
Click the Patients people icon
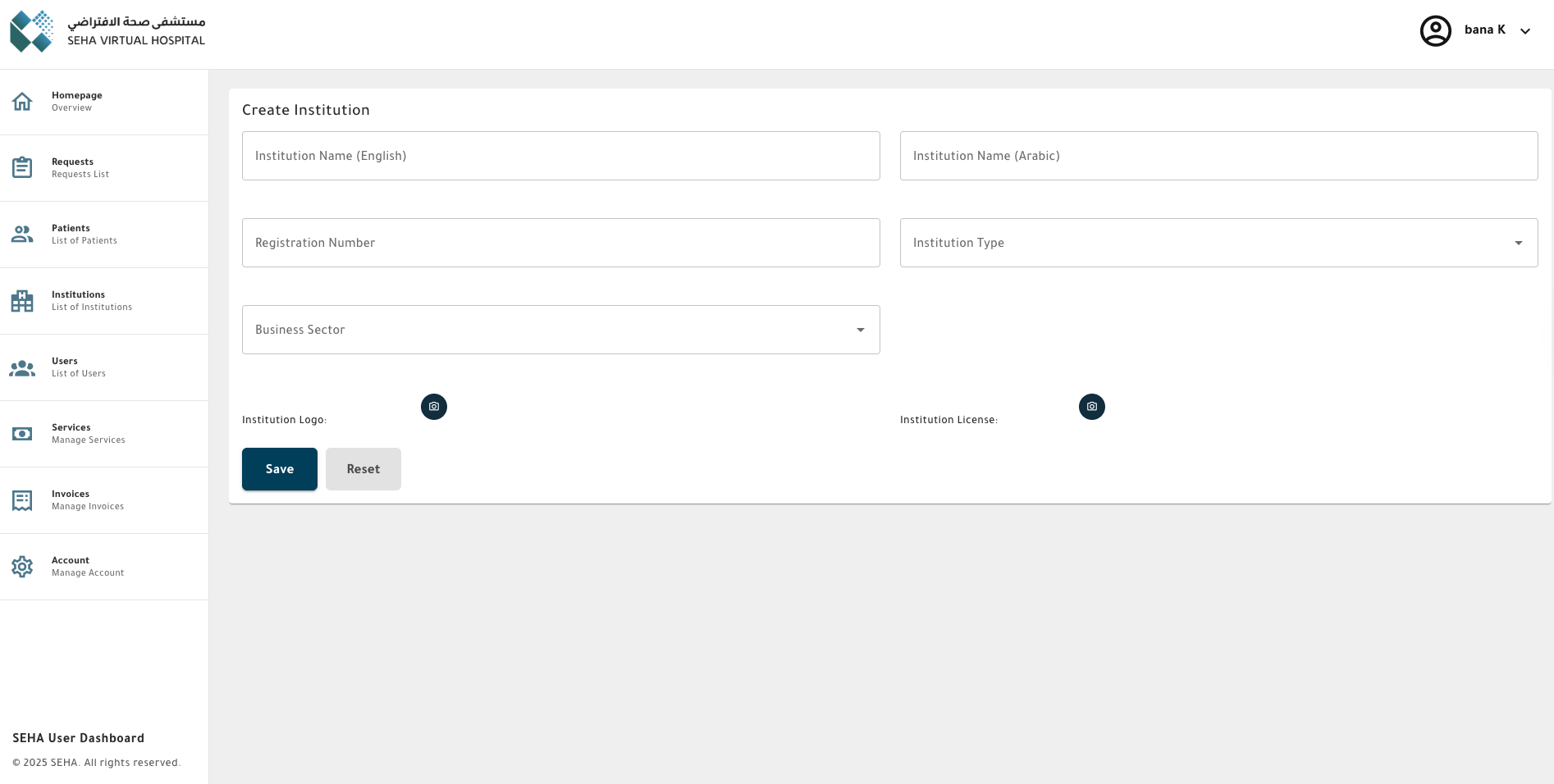point(22,235)
